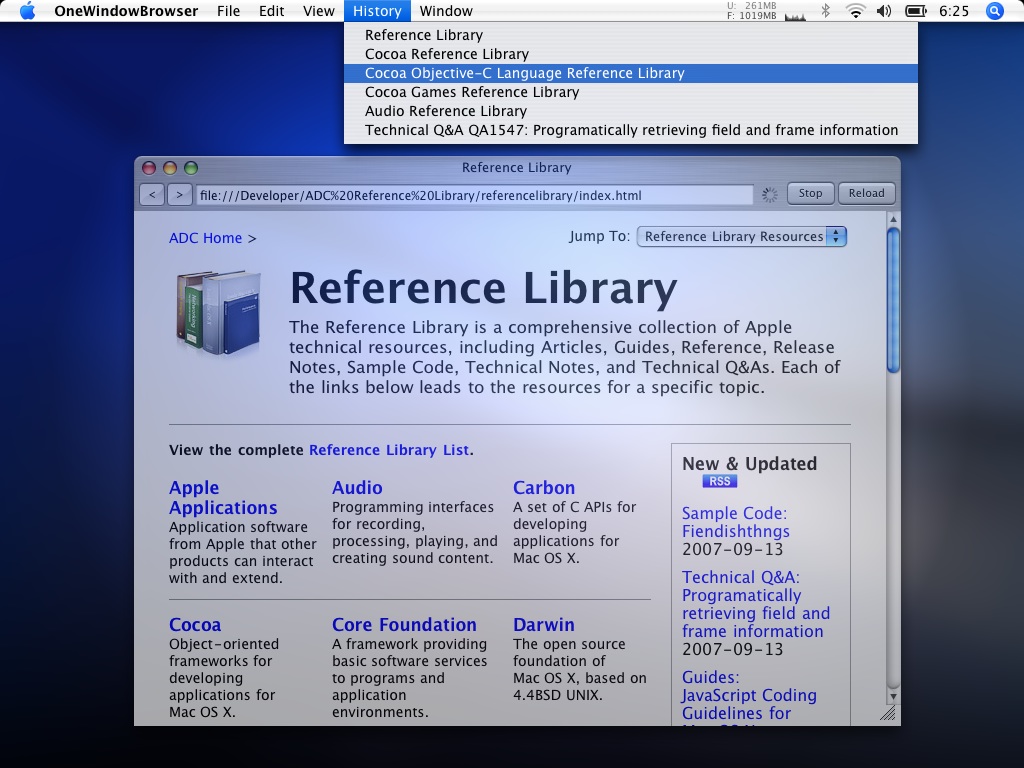
Task: Go back with the < button
Action: (x=152, y=195)
